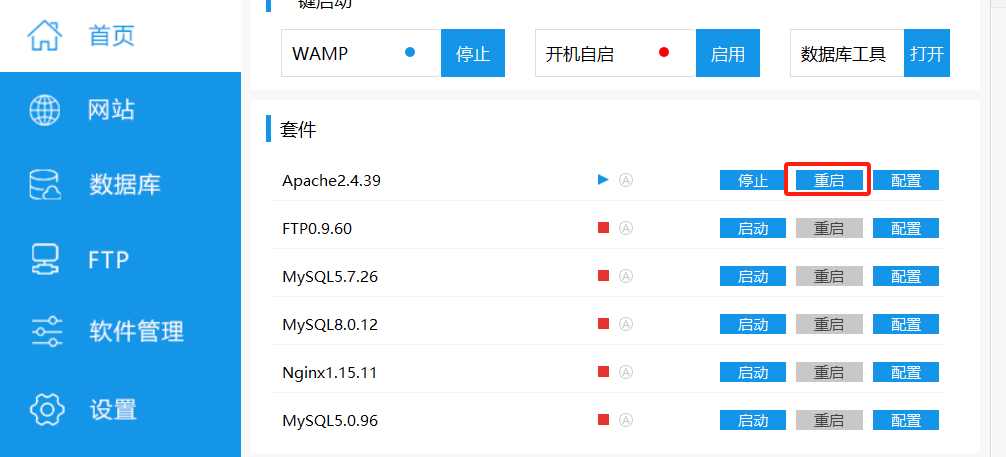
Task: Click the 套件 section heading
Action: click(x=298, y=130)
